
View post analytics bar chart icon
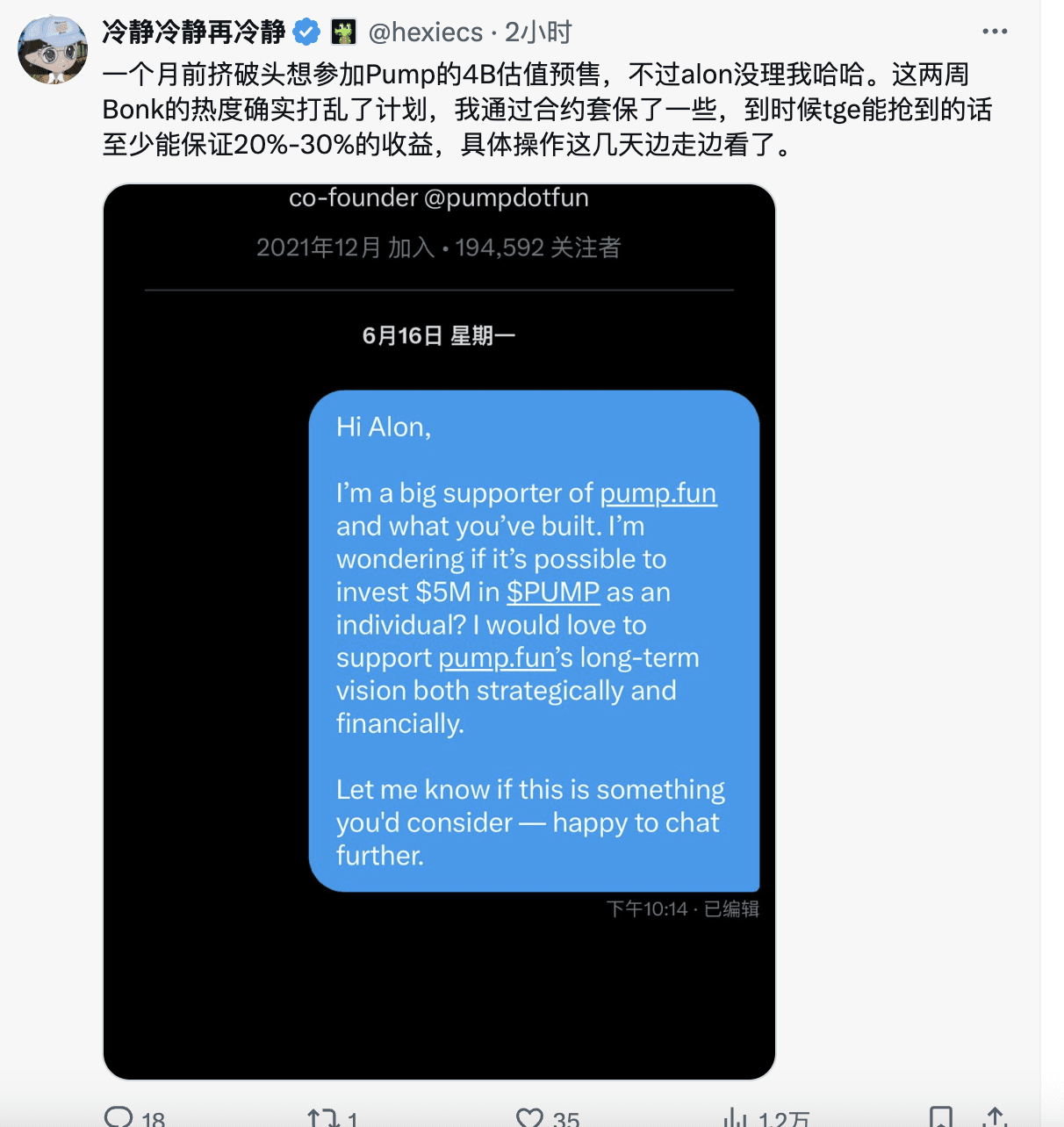click(x=736, y=1118)
